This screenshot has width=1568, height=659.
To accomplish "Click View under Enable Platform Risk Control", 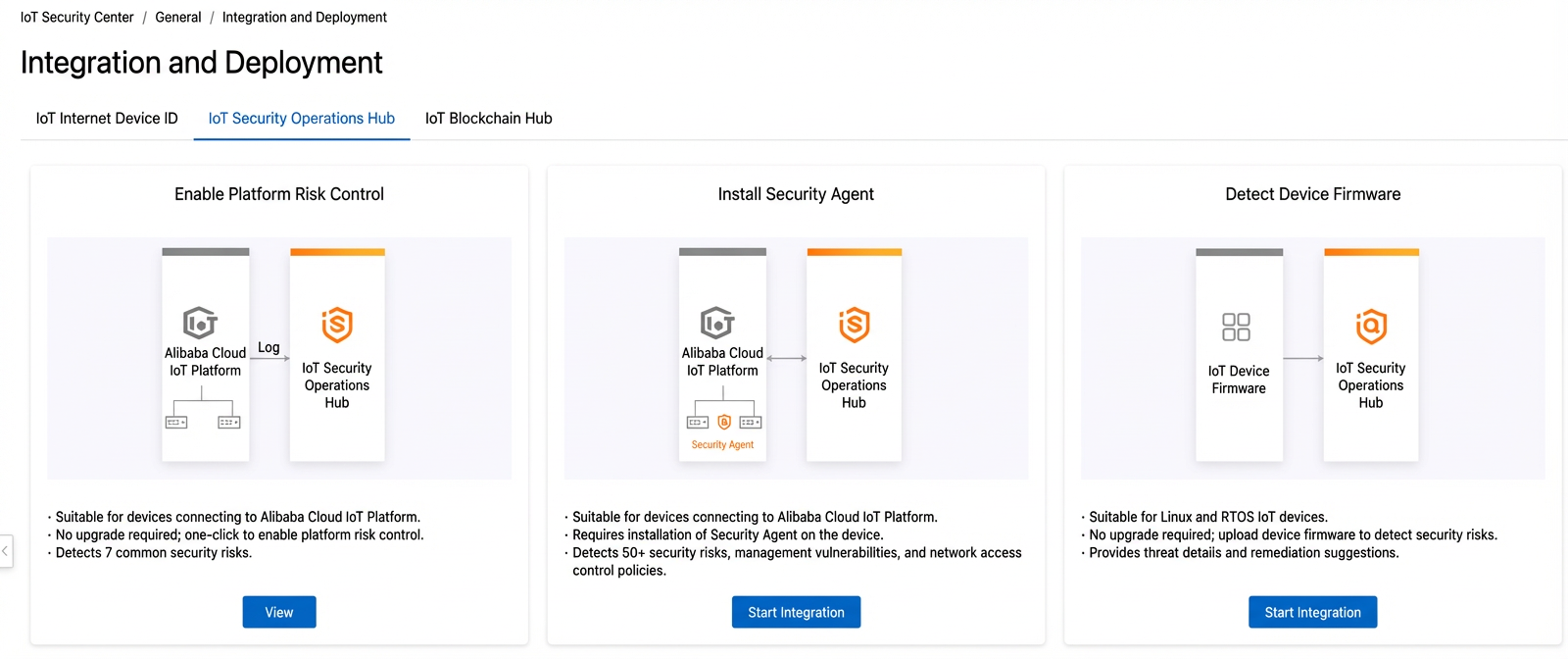I will pyautogui.click(x=279, y=612).
